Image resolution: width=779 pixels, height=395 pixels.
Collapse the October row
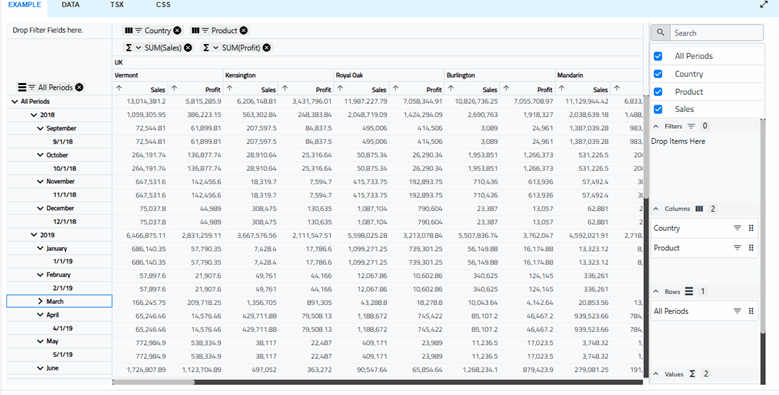40,155
